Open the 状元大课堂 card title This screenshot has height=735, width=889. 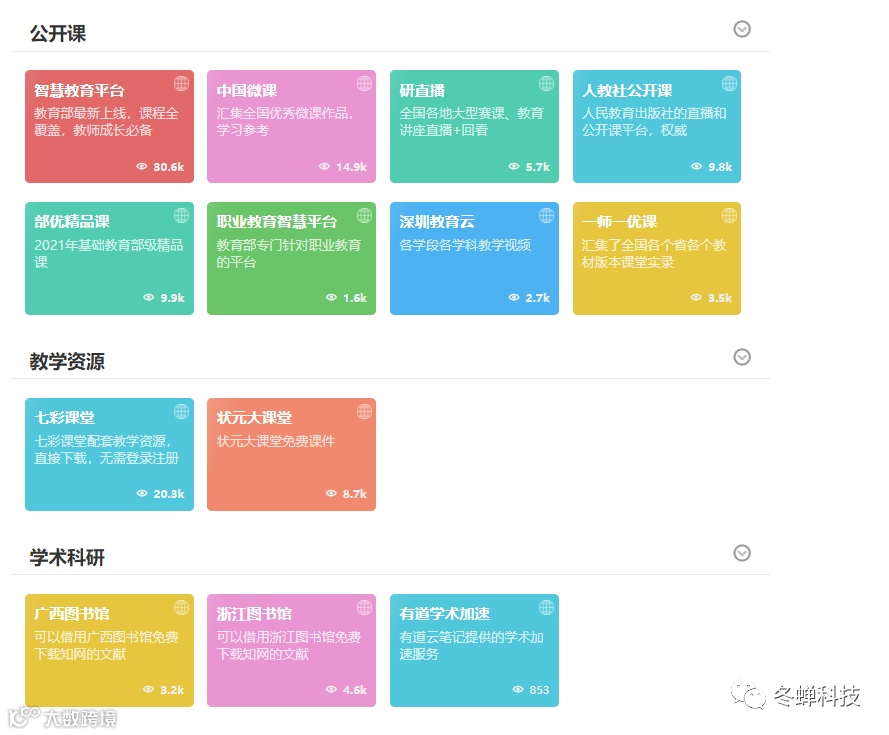[254, 417]
